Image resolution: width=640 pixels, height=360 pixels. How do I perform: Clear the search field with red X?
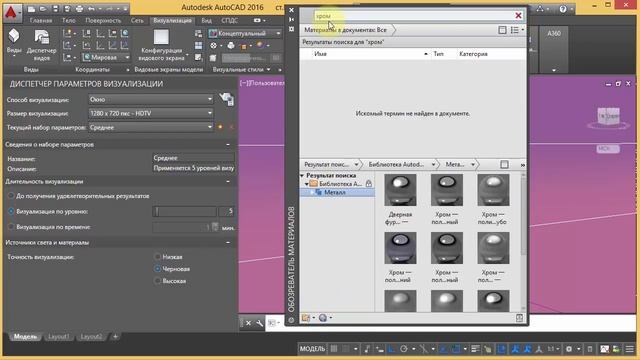point(518,16)
